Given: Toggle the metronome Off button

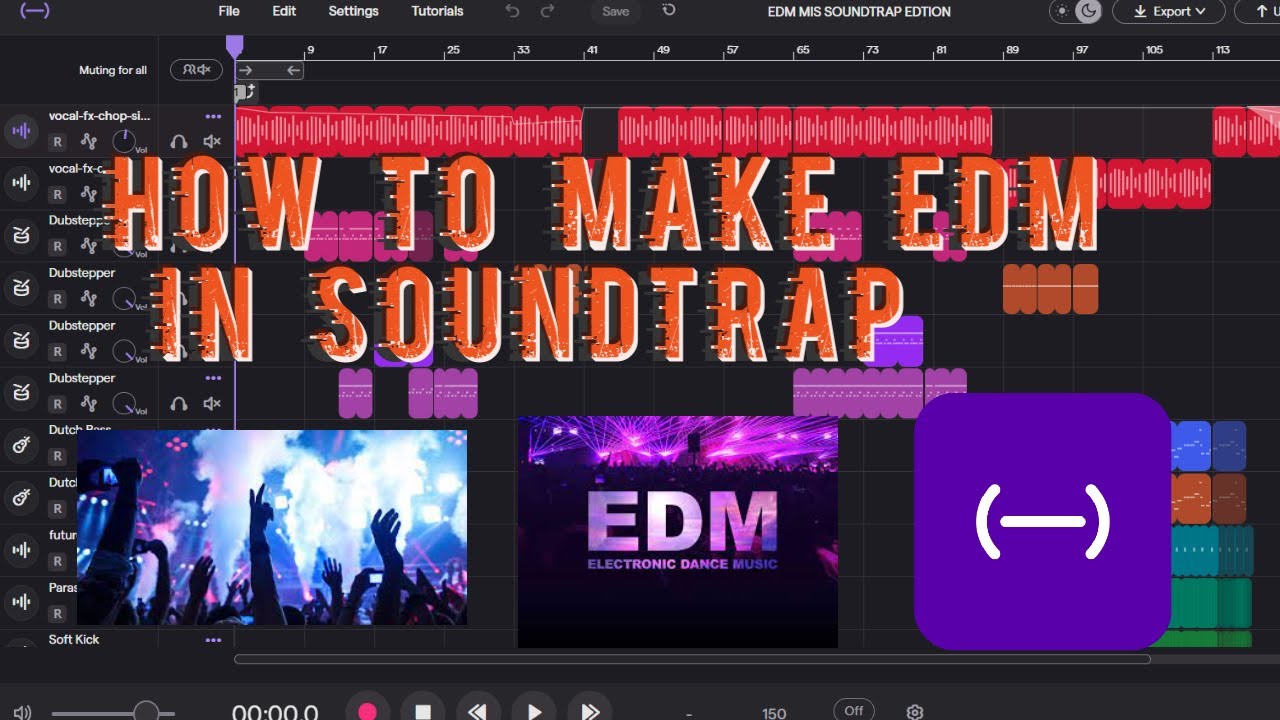Looking at the screenshot, I should click(x=853, y=711).
